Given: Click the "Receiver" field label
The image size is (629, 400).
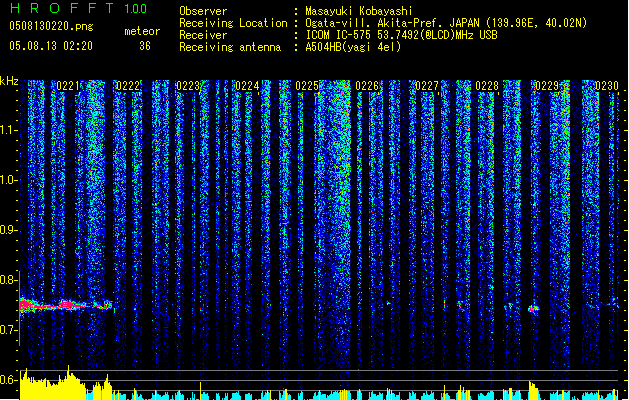Looking at the screenshot, I should [203, 35].
